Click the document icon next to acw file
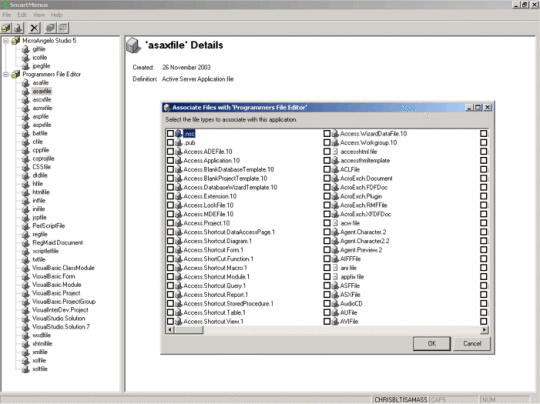 (x=335, y=223)
